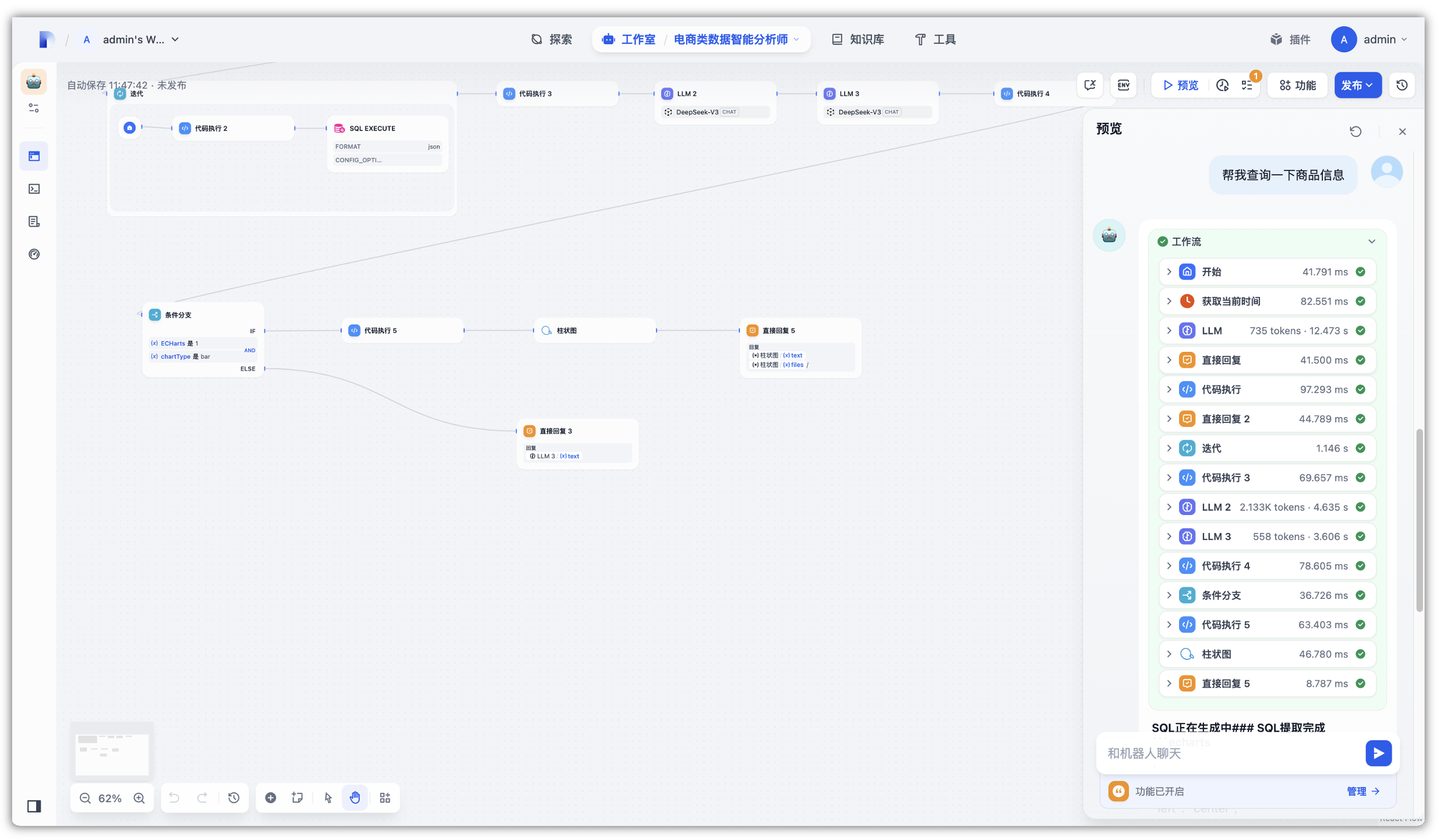
Task: Open the 知识库 tab
Action: click(x=858, y=39)
